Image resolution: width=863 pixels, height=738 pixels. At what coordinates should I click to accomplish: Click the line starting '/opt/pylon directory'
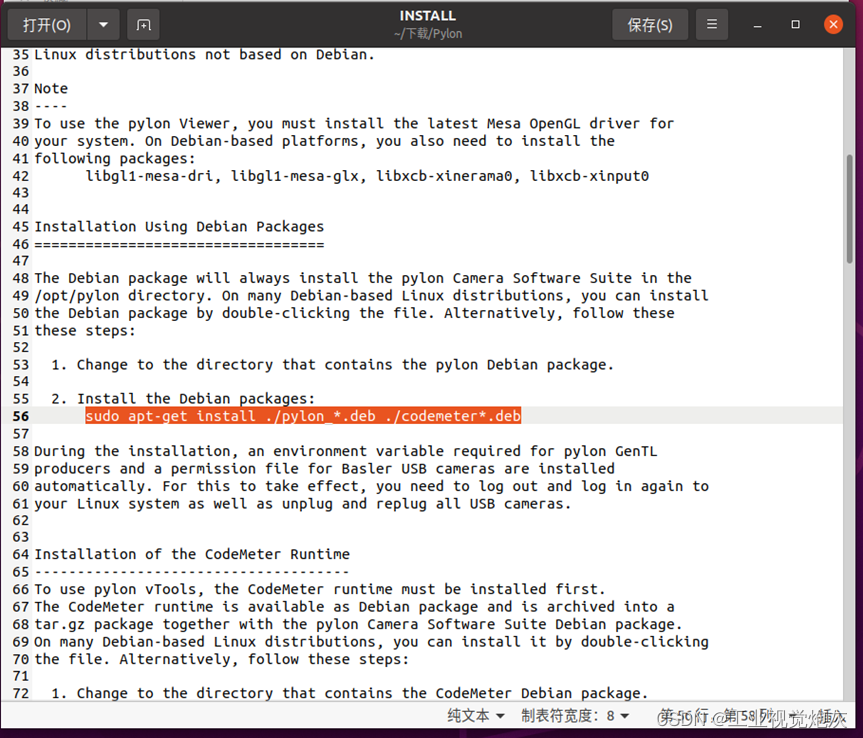(372, 296)
